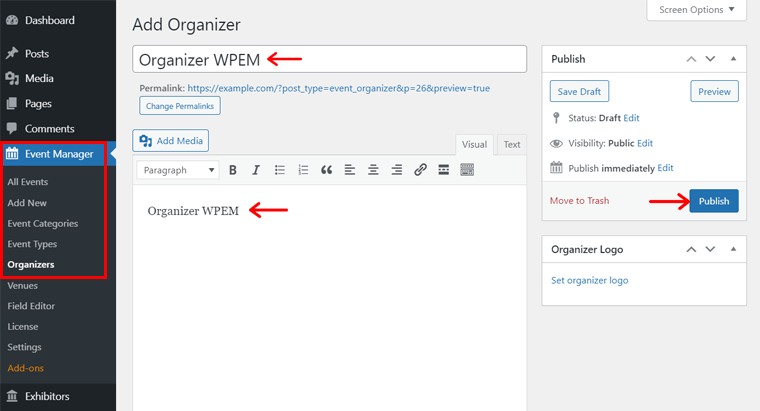Viewport: 760px width, 411px height.
Task: Apply blockquote formatting
Action: [x=326, y=170]
